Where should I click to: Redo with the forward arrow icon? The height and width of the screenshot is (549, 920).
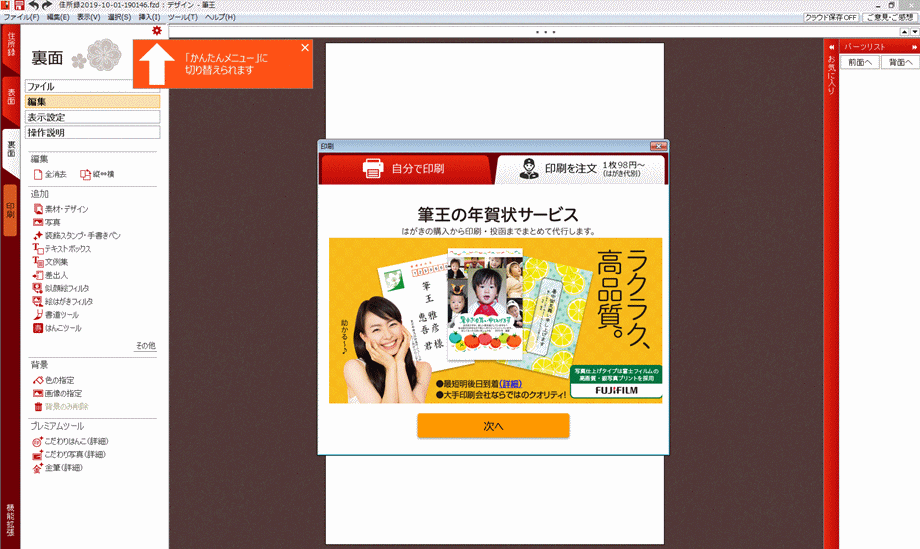click(47, 5)
